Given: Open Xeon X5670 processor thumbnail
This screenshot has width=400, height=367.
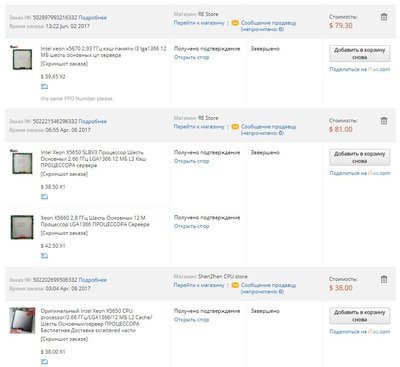Looking at the screenshot, I should pyautogui.click(x=22, y=58).
